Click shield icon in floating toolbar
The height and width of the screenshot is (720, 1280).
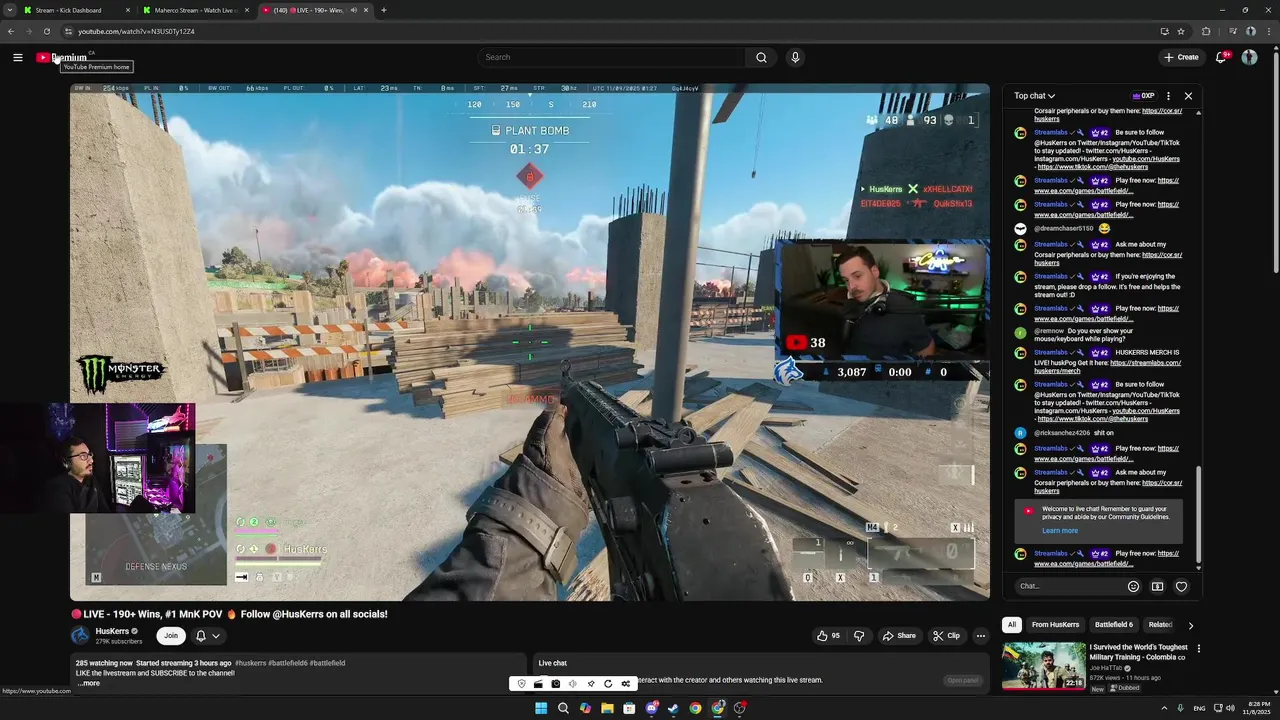click(521, 684)
